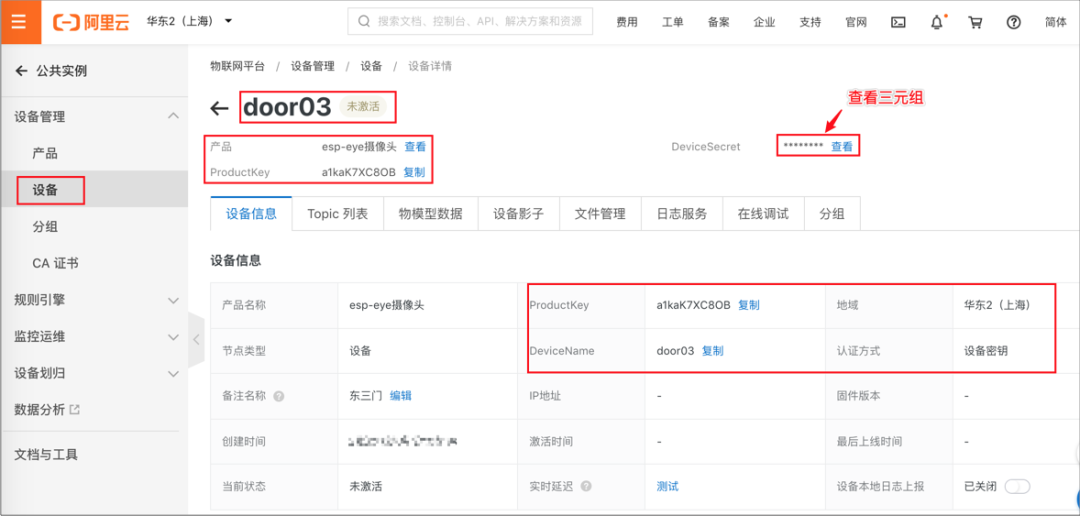Open 费用 in the top bar
1080x516 pixels.
(627, 22)
